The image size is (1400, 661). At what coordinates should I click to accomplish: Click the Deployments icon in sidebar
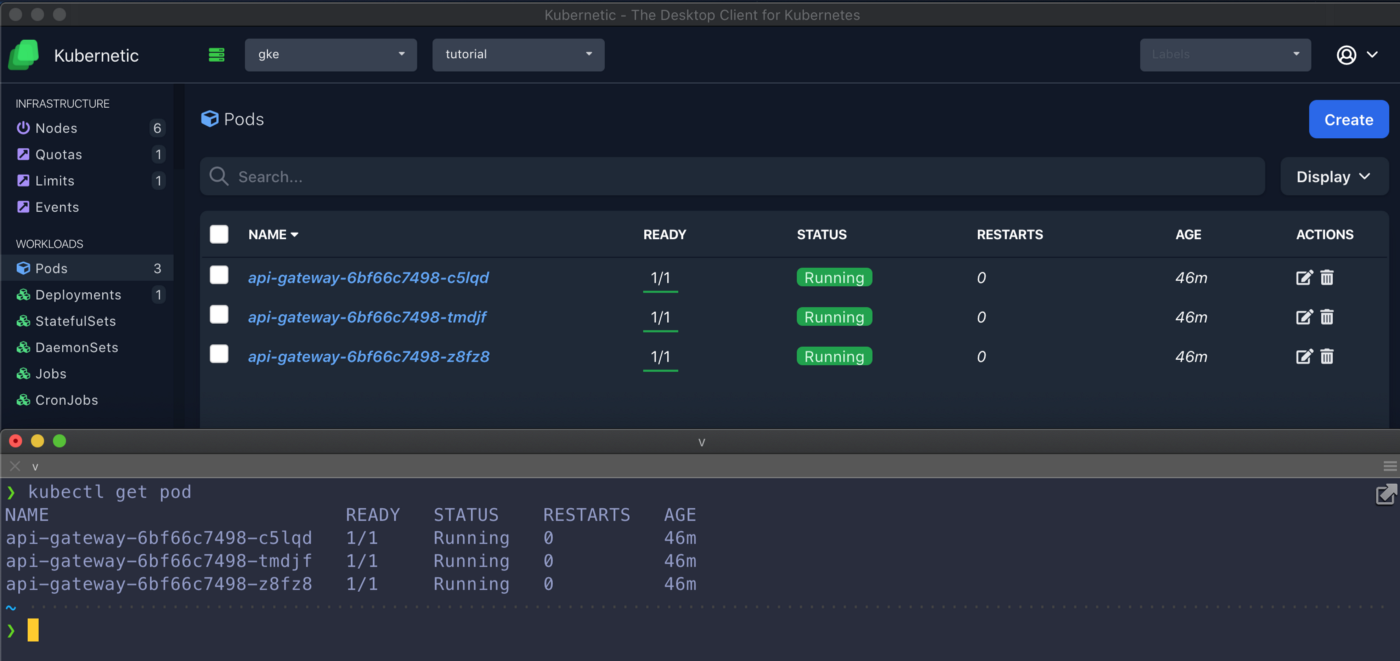[x=24, y=295]
